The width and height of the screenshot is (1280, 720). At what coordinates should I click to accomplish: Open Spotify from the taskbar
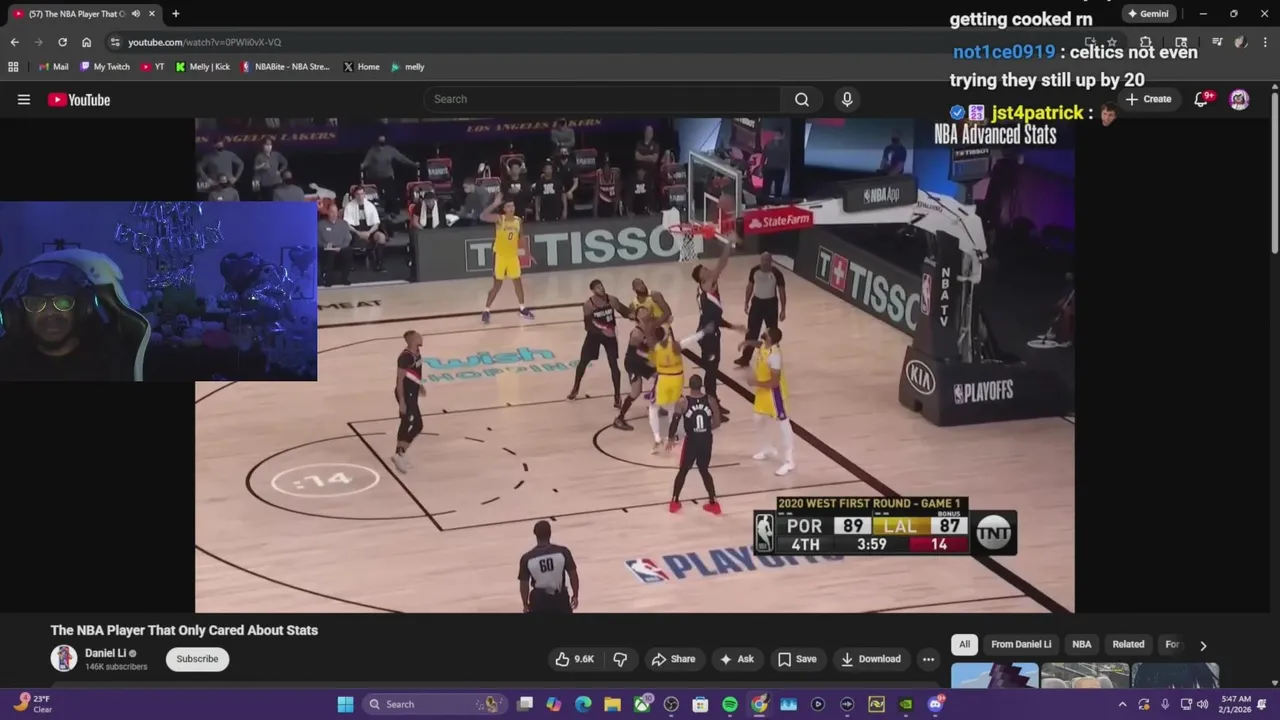(x=730, y=704)
